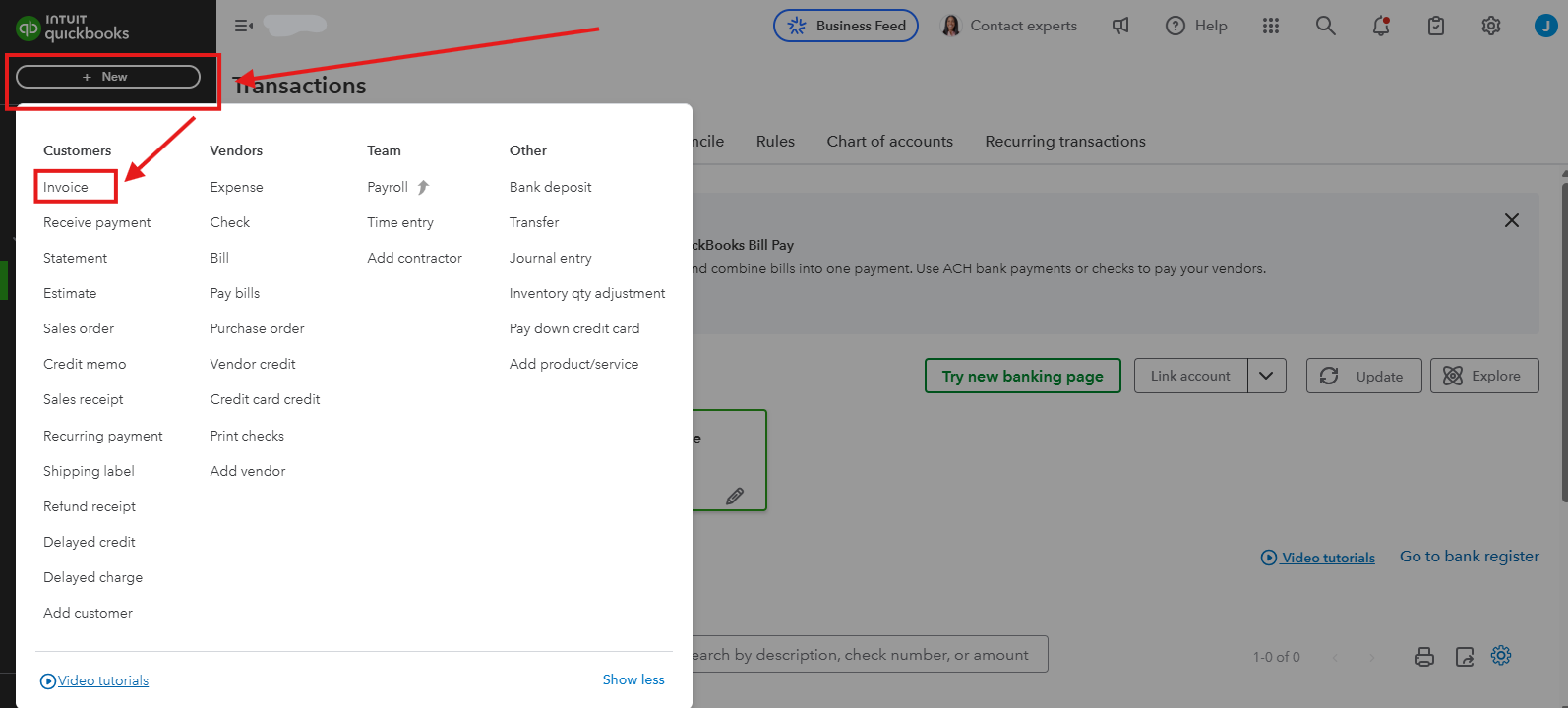Select Invoice under Customers

coord(66,187)
